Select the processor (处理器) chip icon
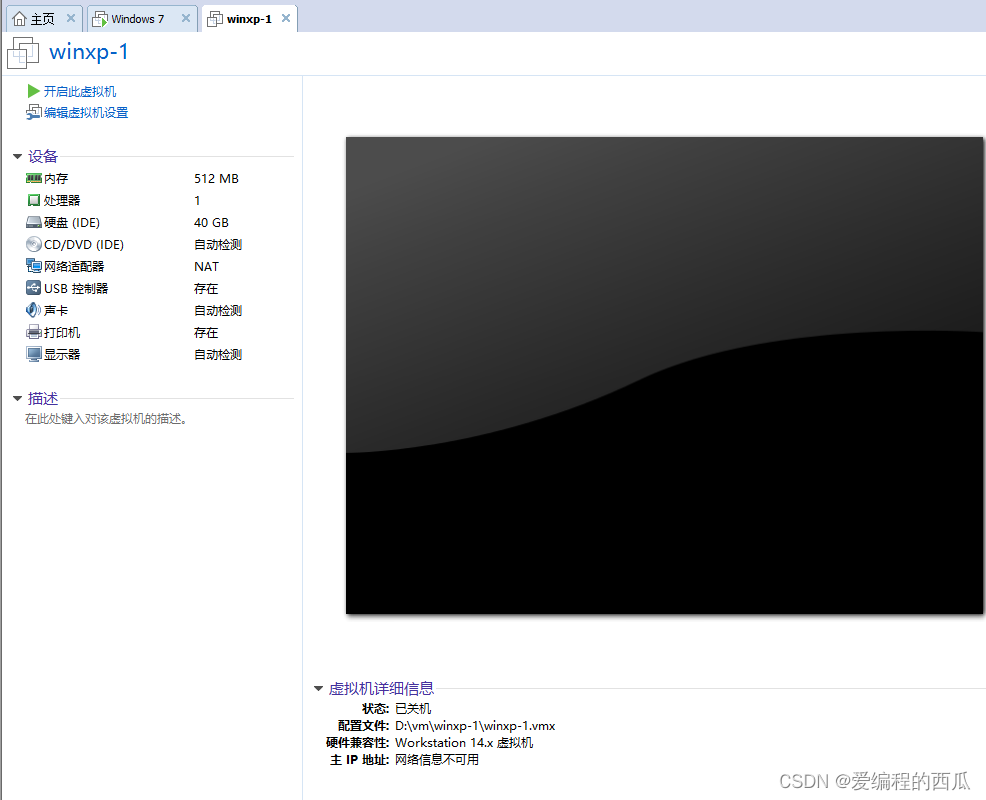Screen dimensions: 986x800 tap(34, 200)
